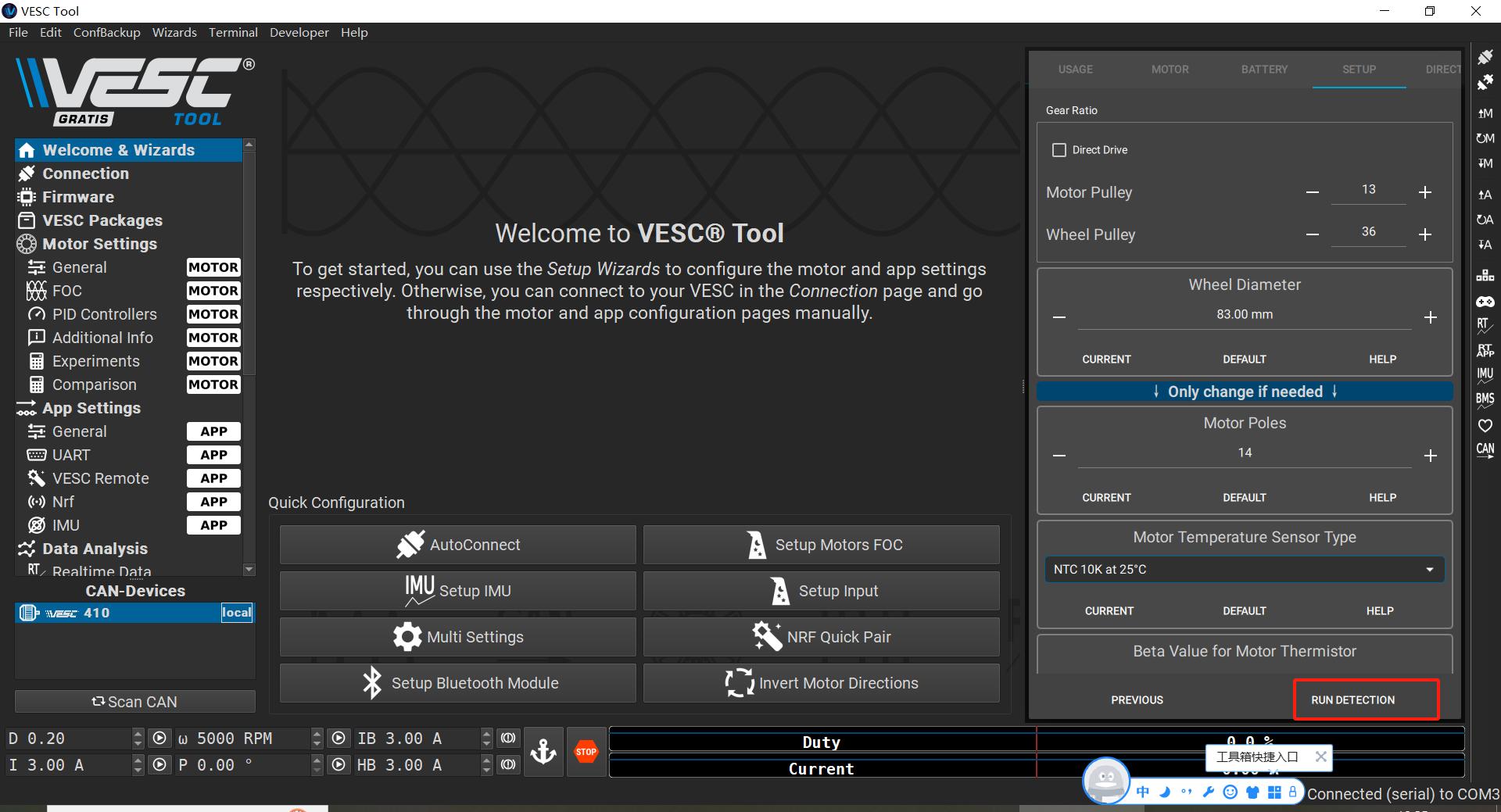
Task: Click the play icon next to 5000 RPM
Action: coord(338,739)
